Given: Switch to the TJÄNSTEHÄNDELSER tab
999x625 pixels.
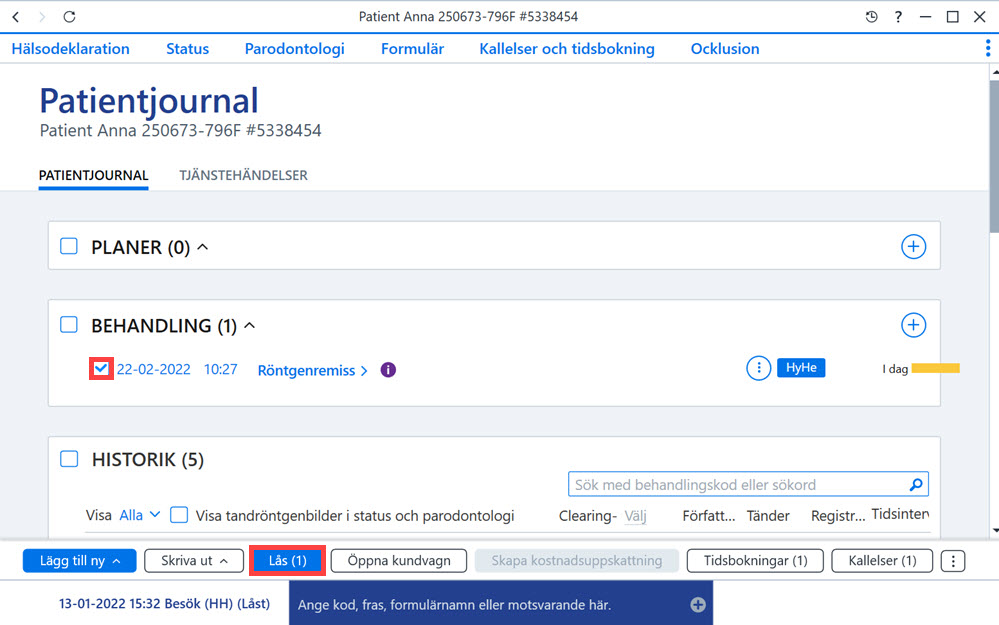Looking at the screenshot, I should click(243, 175).
